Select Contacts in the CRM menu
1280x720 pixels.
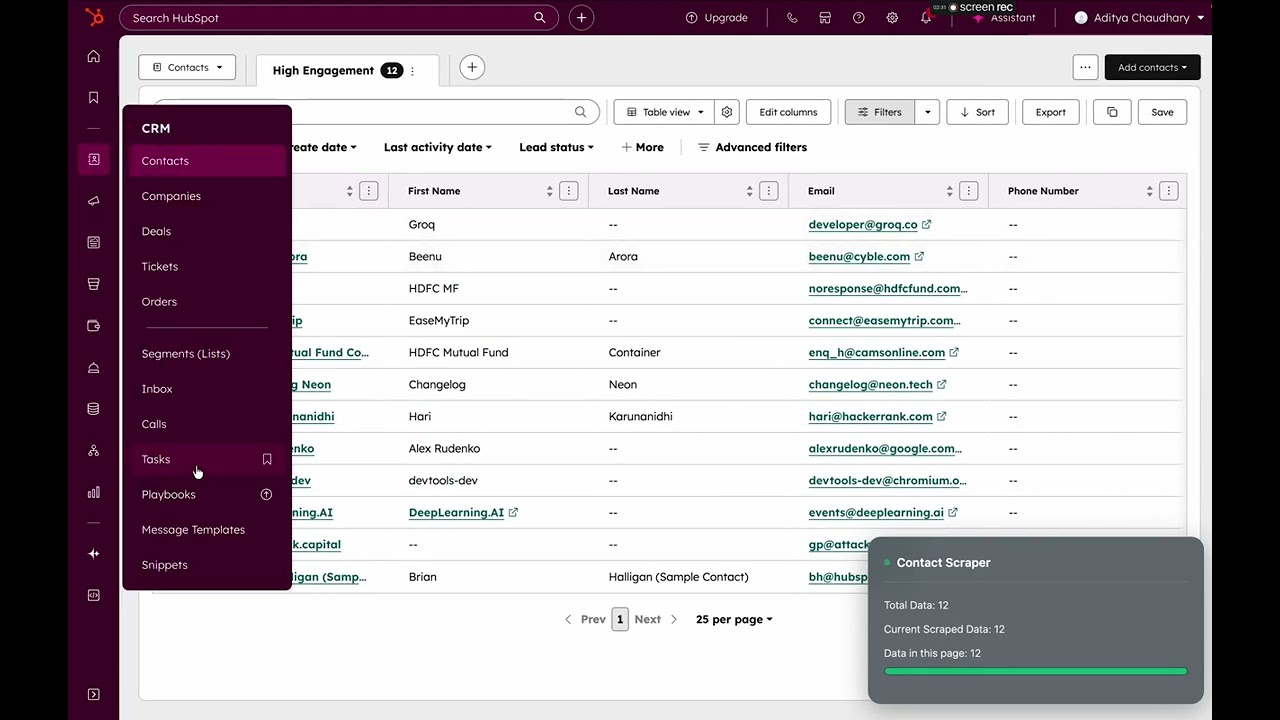coord(206,161)
